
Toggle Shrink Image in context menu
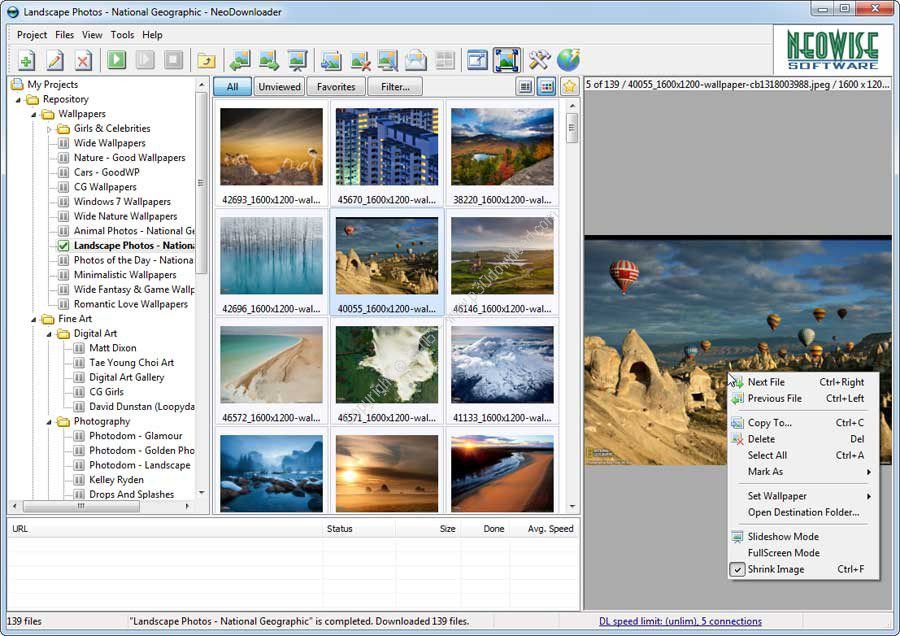coord(775,569)
